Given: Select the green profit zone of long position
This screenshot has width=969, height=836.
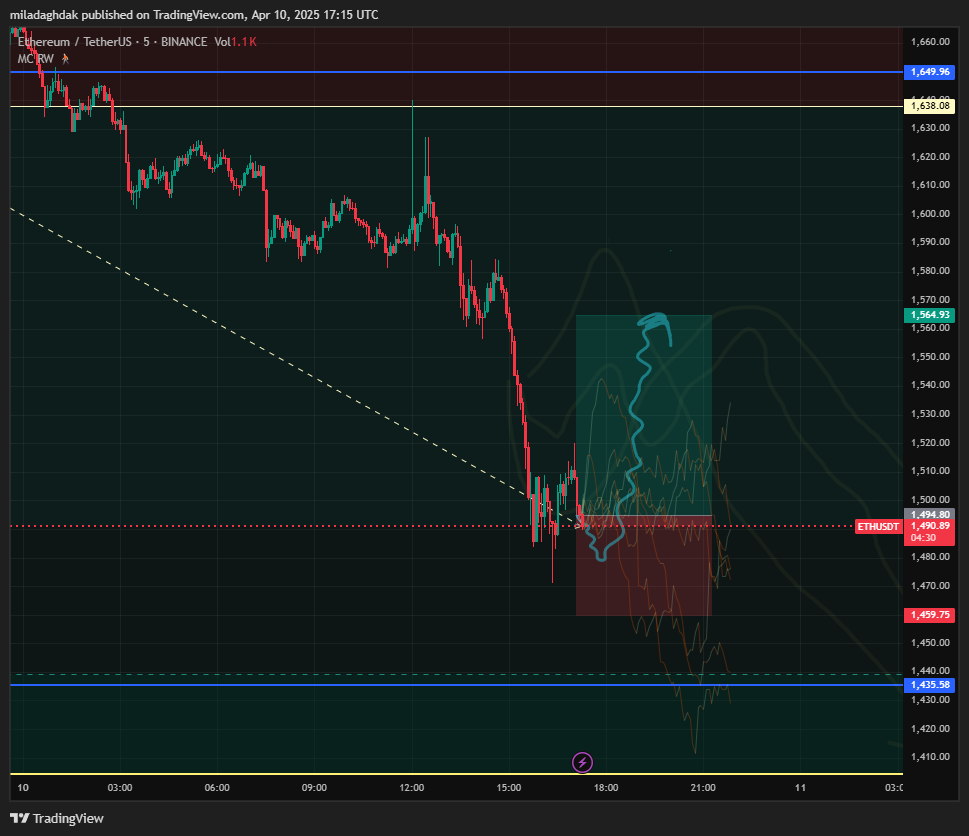Looking at the screenshot, I should click(x=644, y=415).
